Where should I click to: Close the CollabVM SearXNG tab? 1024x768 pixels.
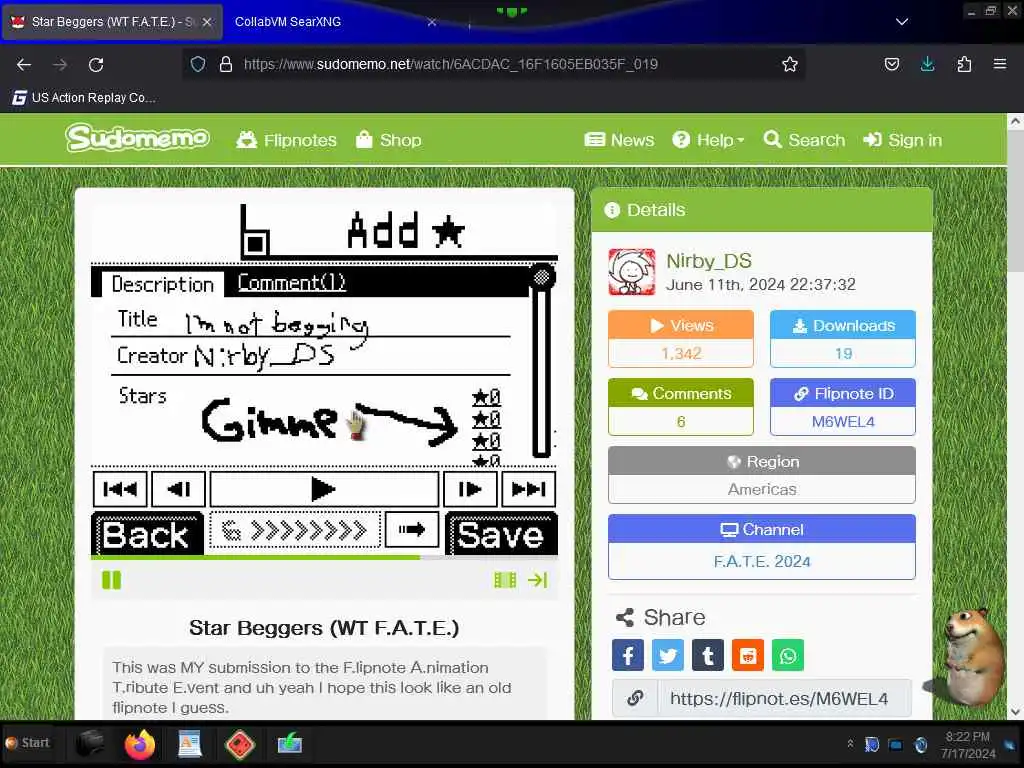click(x=432, y=22)
